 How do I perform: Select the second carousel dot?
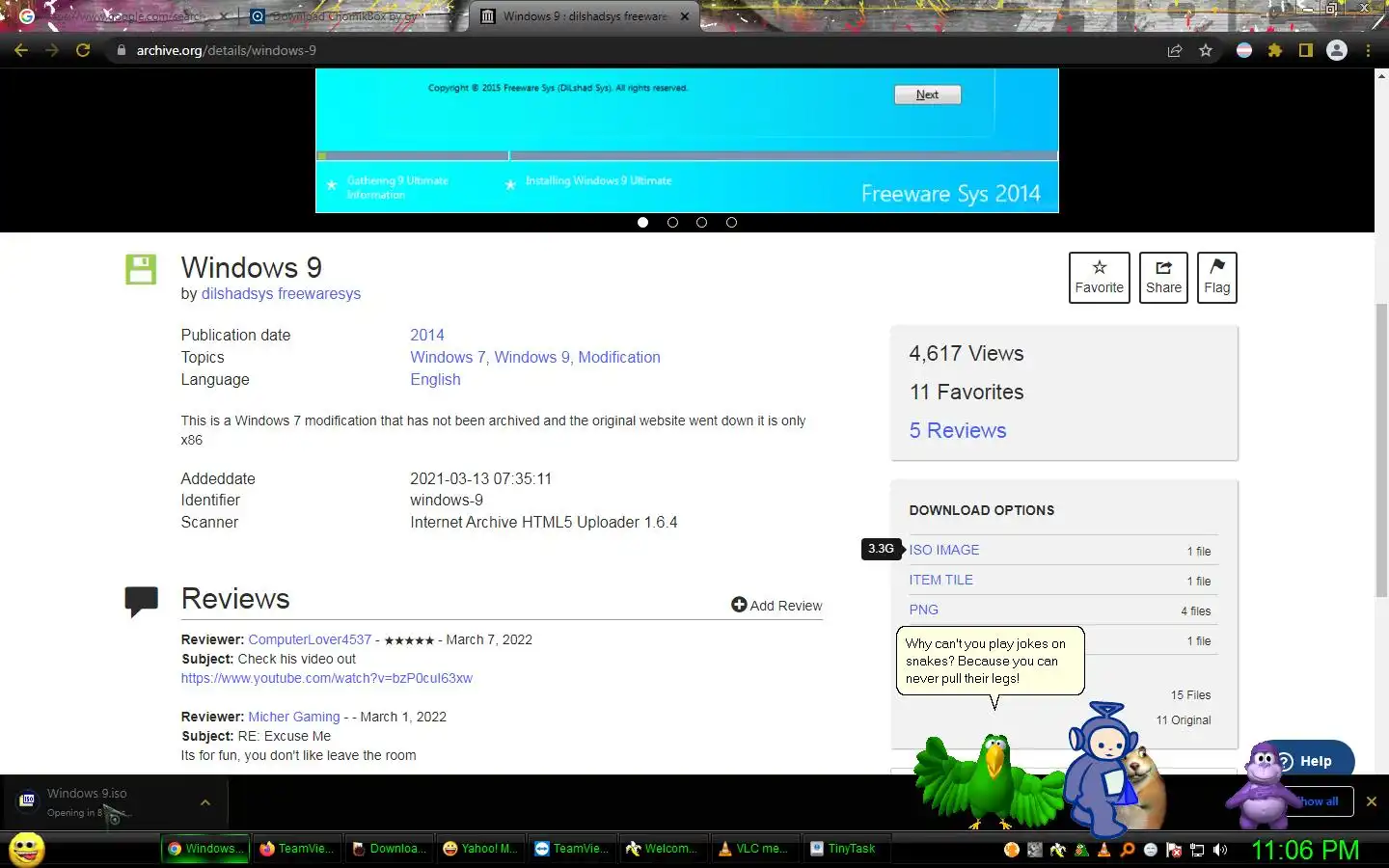click(672, 222)
